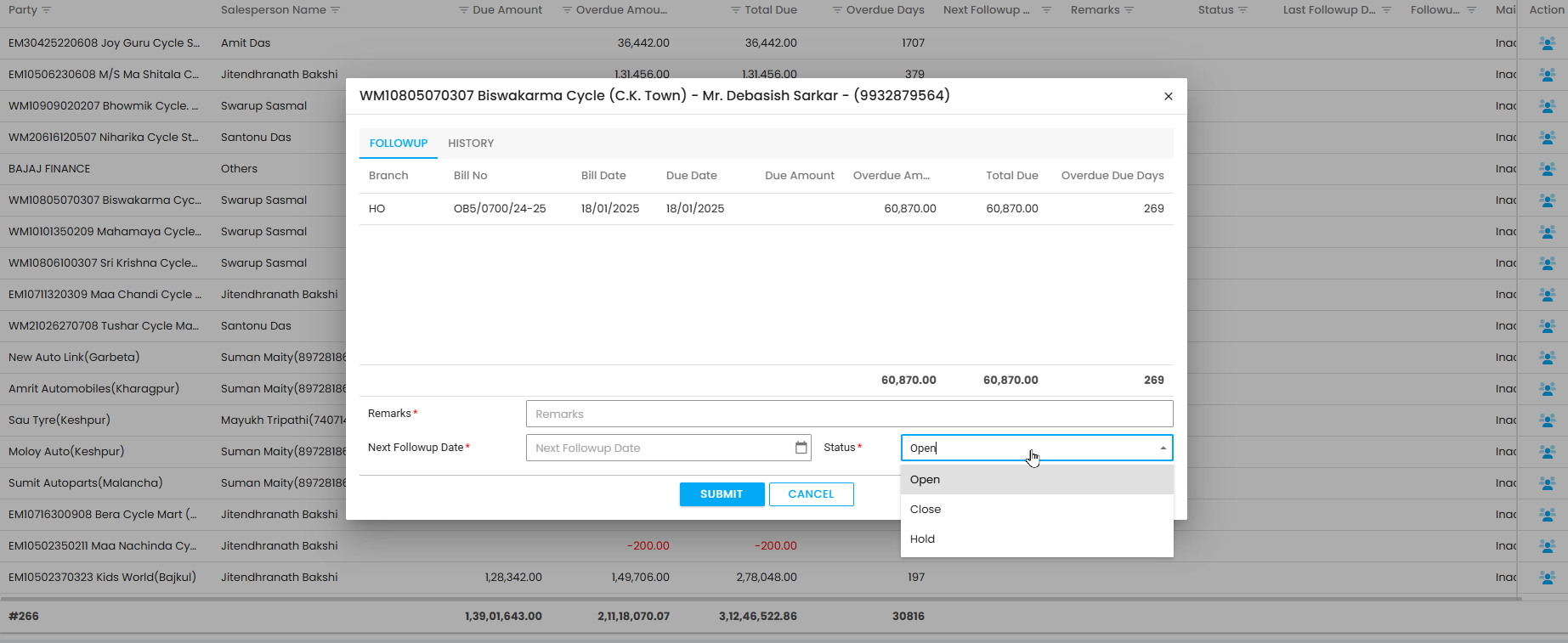Viewport: 1568px width, 643px height.
Task: Filter the Overdue Days column
Action: pyautogui.click(x=837, y=10)
